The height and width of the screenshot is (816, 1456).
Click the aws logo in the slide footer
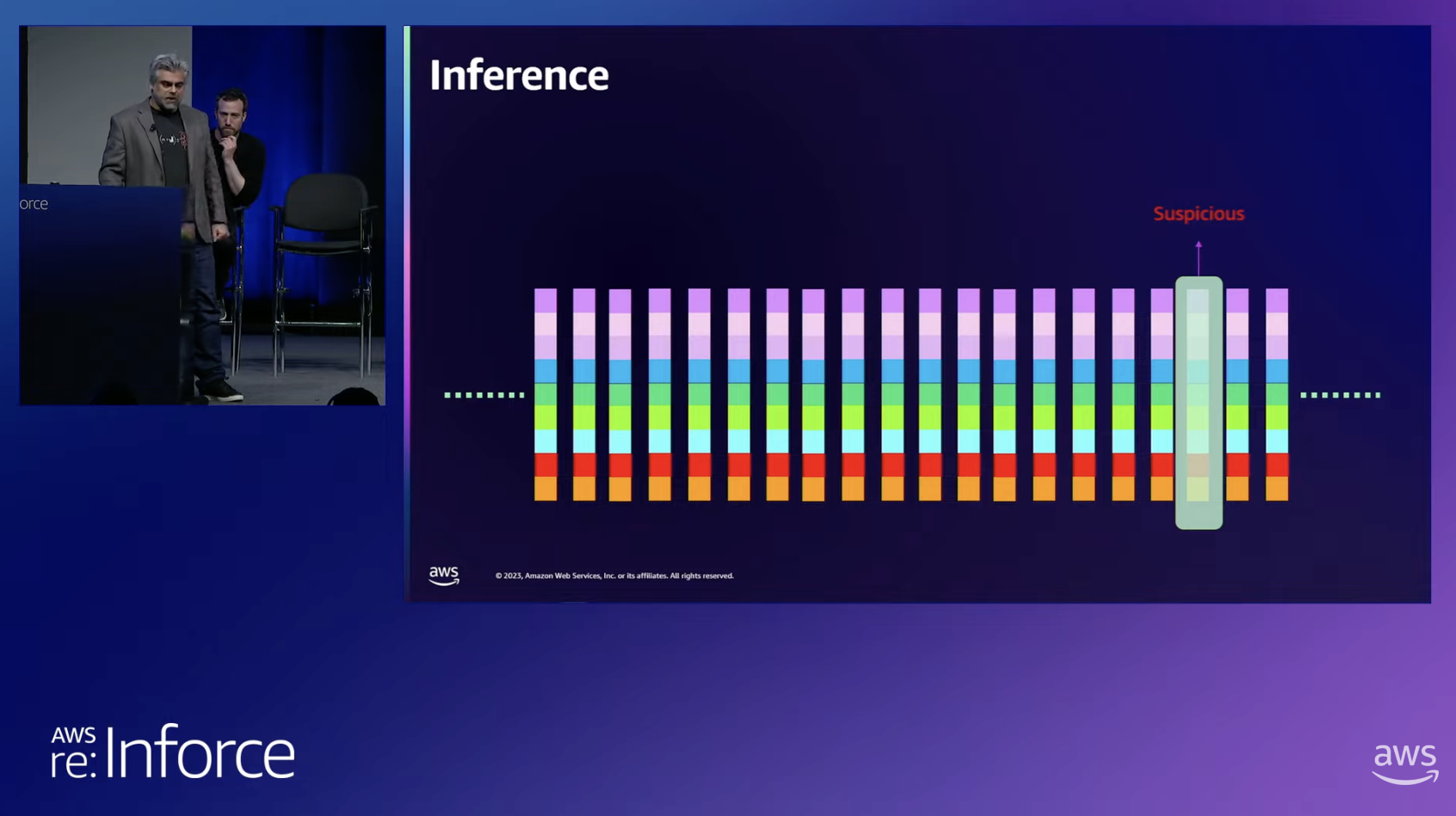[444, 575]
